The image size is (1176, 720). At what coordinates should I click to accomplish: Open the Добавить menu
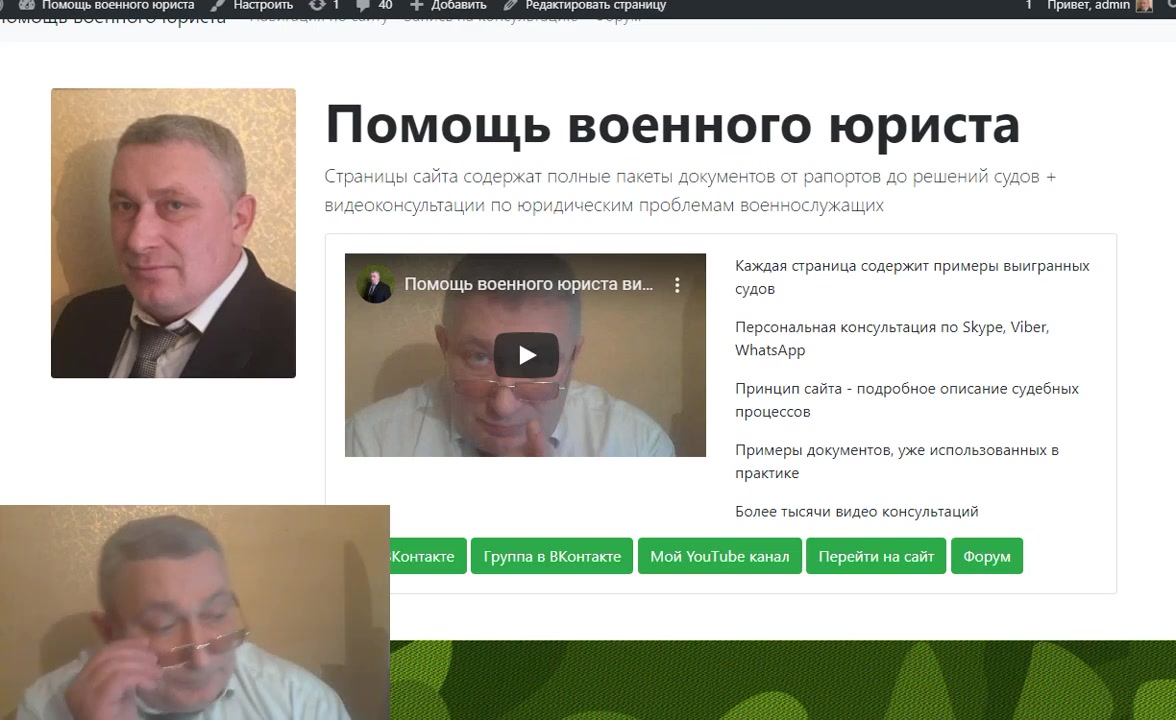(x=458, y=5)
